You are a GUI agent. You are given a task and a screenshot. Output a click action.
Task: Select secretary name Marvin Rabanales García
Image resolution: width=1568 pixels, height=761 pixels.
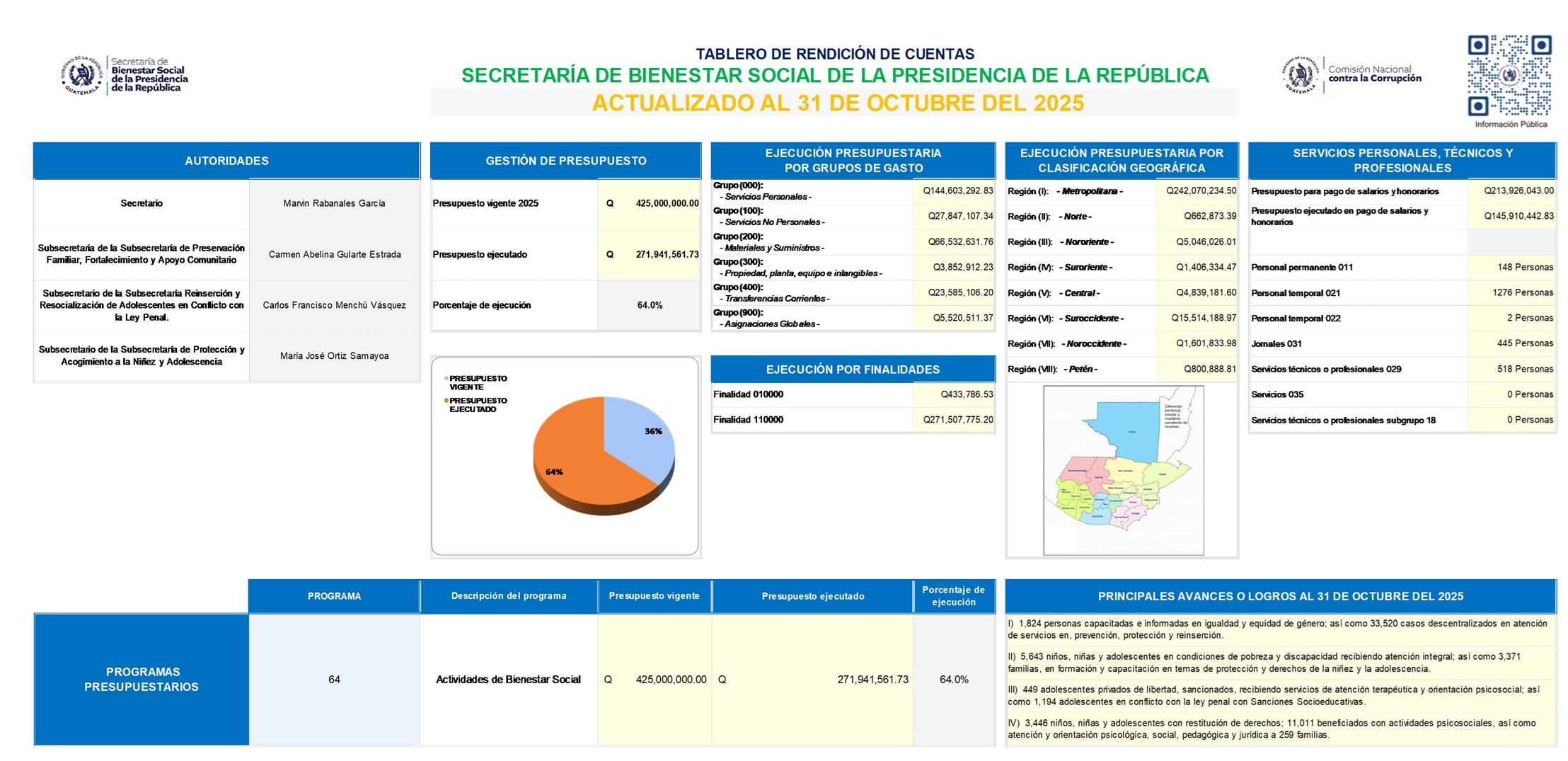[334, 203]
